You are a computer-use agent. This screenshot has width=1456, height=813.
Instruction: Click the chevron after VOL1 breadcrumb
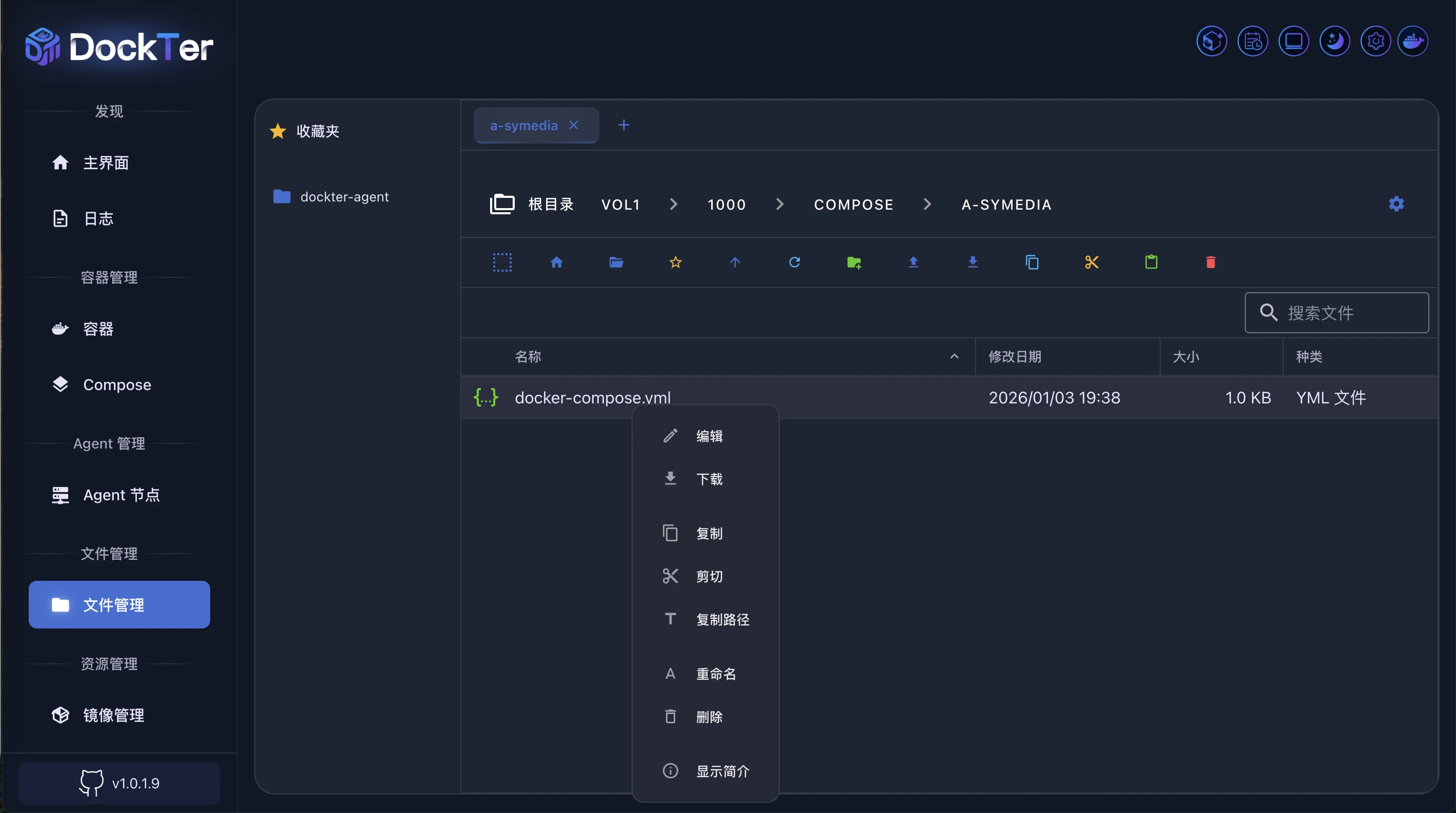tap(673, 204)
